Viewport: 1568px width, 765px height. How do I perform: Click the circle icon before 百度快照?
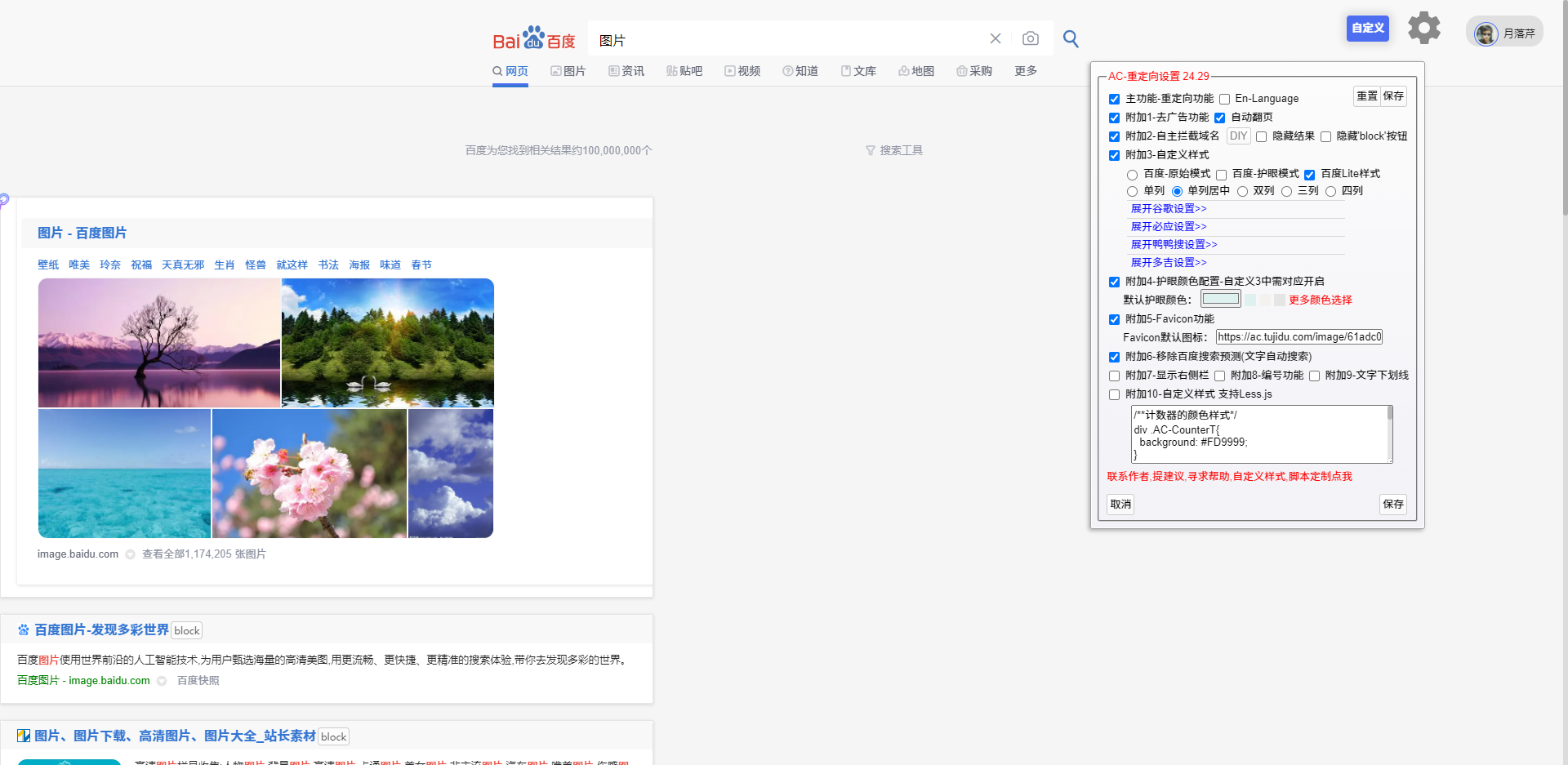coord(162,681)
